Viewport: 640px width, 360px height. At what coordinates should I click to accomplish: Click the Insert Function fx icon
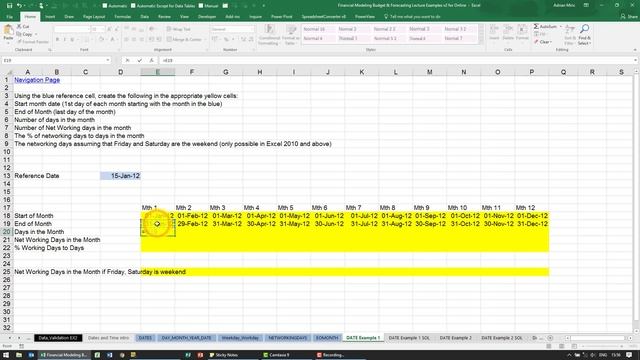coord(151,60)
